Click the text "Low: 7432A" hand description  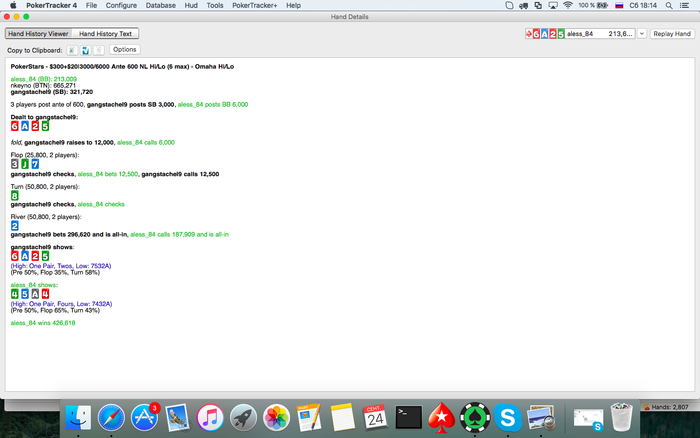94,304
